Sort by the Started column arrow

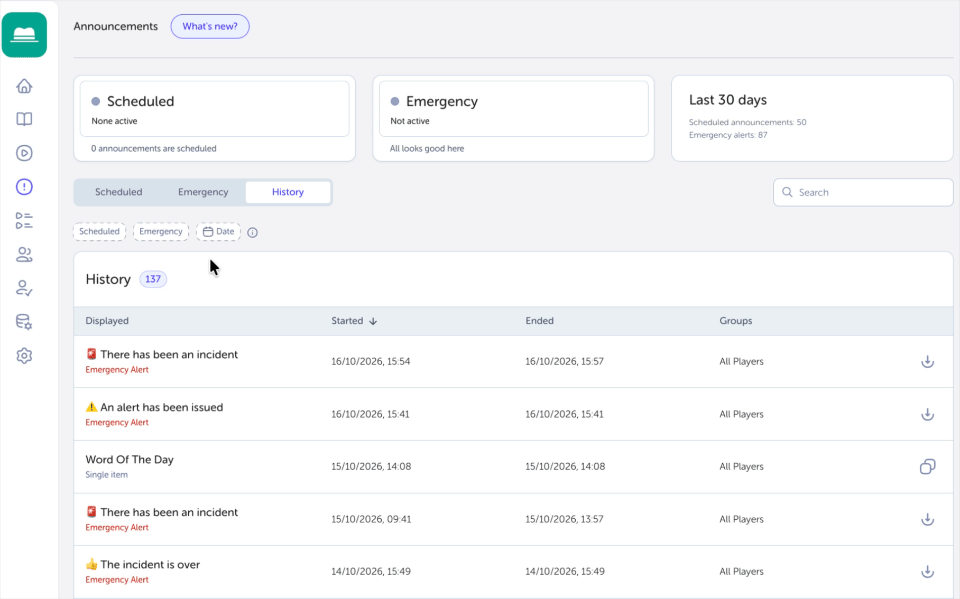tap(373, 321)
